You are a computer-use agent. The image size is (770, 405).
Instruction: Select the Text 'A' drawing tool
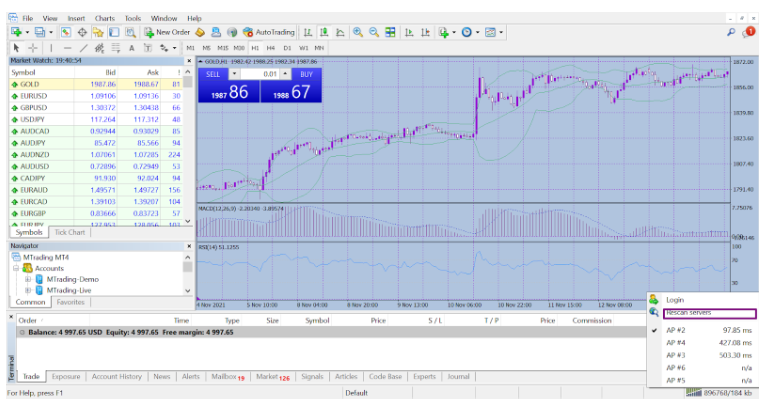(x=132, y=48)
